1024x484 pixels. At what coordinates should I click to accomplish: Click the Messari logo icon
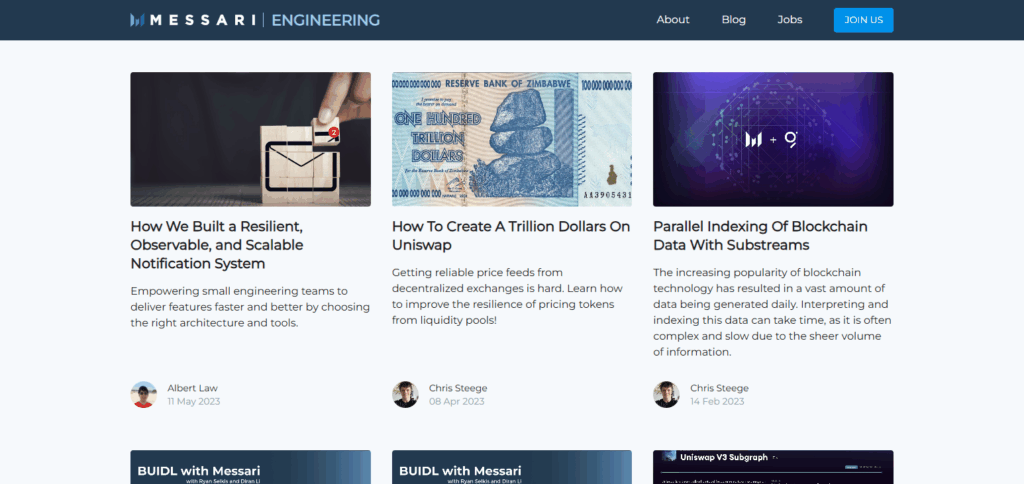[136, 20]
